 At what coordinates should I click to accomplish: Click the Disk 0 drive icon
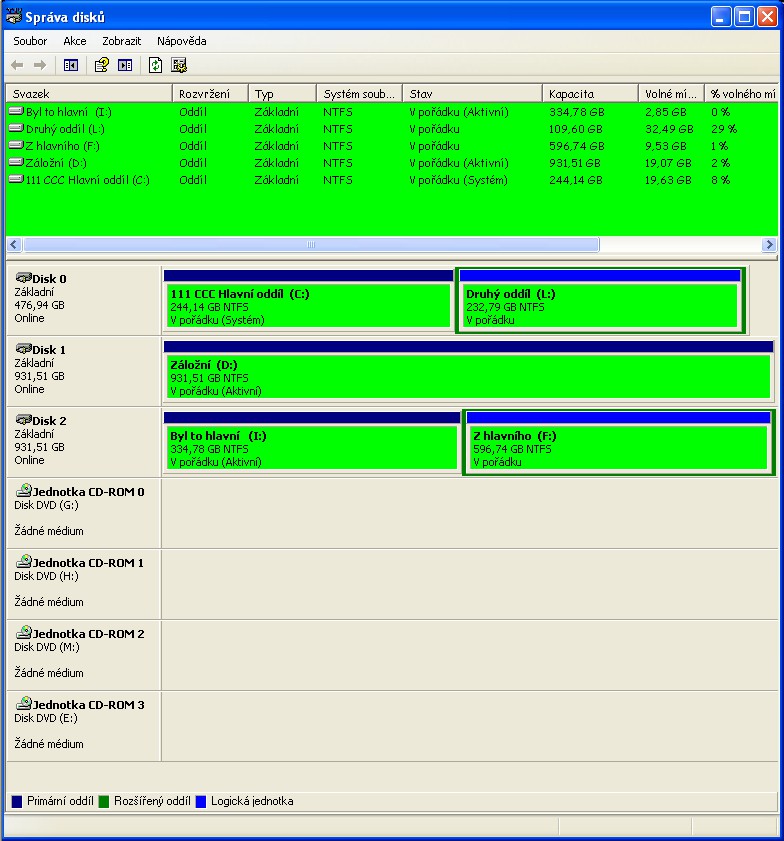click(x=23, y=278)
